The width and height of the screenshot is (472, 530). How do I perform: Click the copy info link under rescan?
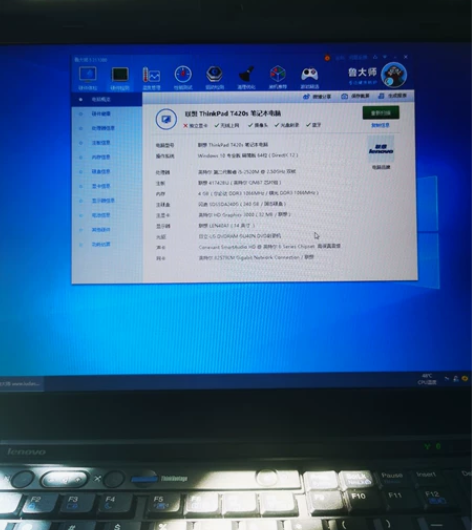tap(380, 125)
